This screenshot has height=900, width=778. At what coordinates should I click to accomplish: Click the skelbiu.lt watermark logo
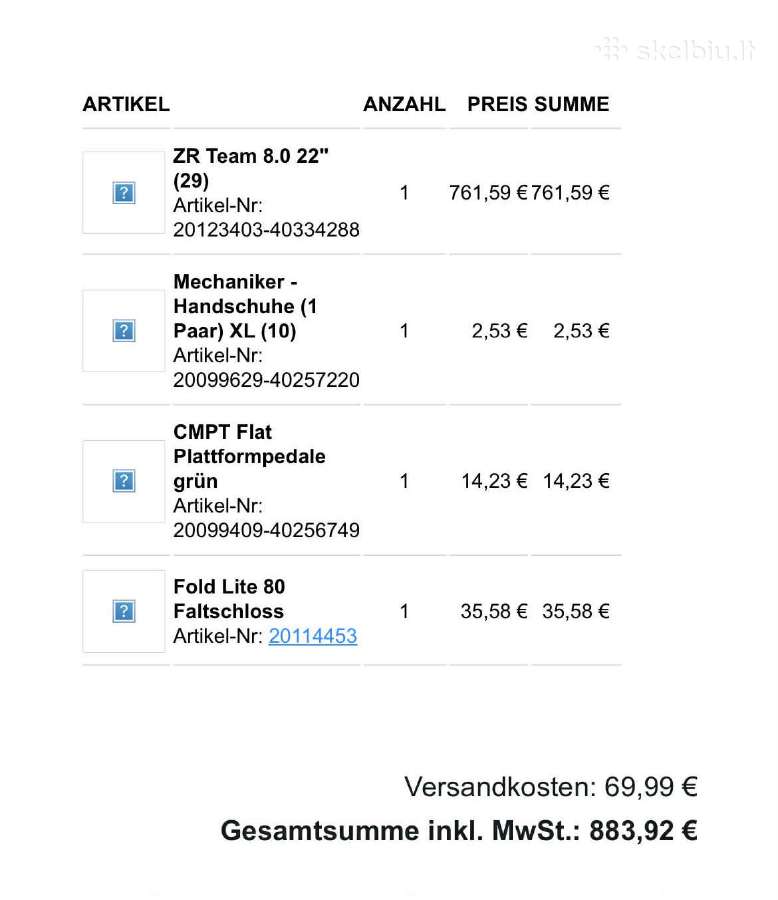(676, 51)
